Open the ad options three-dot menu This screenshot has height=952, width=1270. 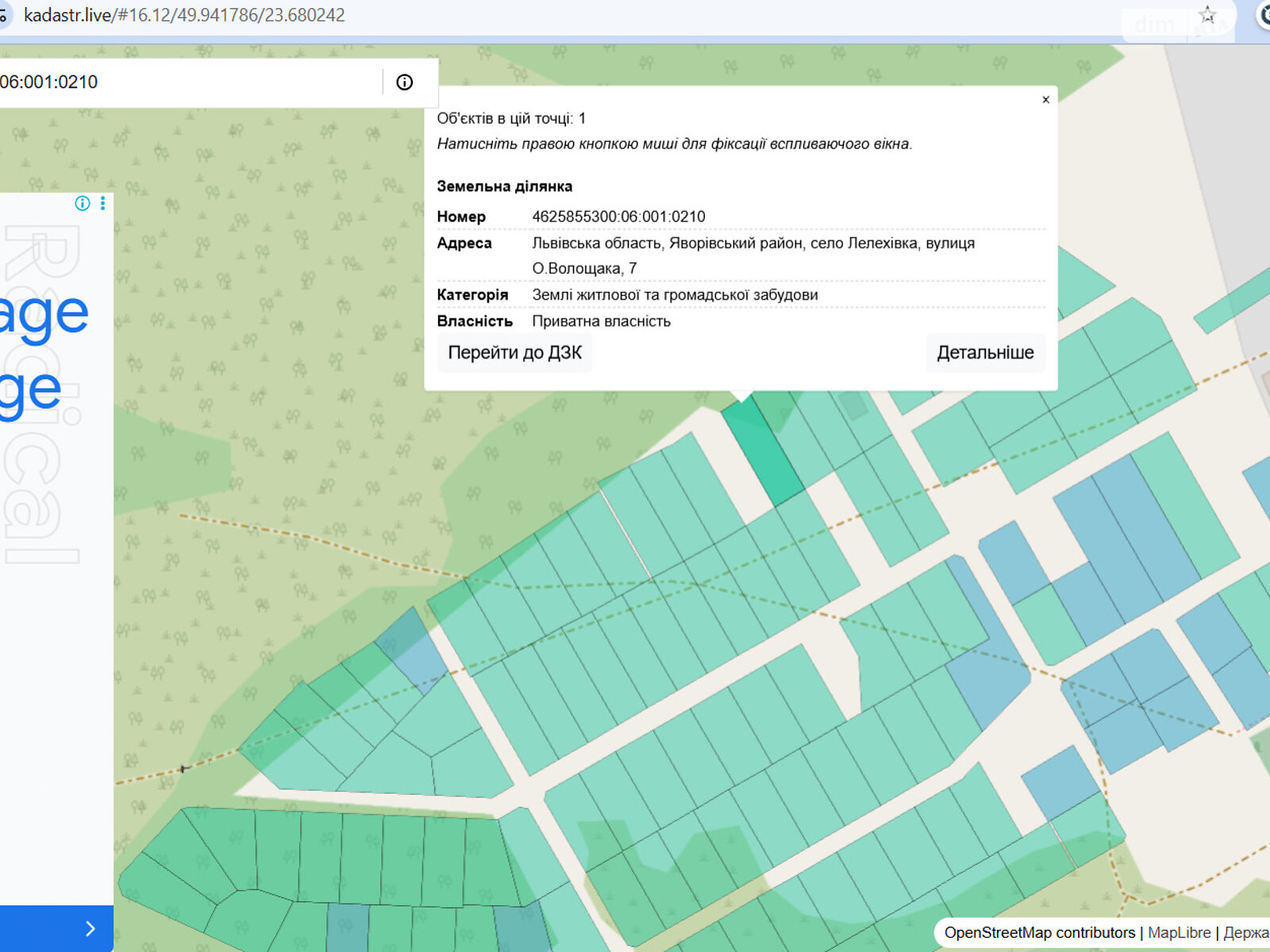[102, 203]
